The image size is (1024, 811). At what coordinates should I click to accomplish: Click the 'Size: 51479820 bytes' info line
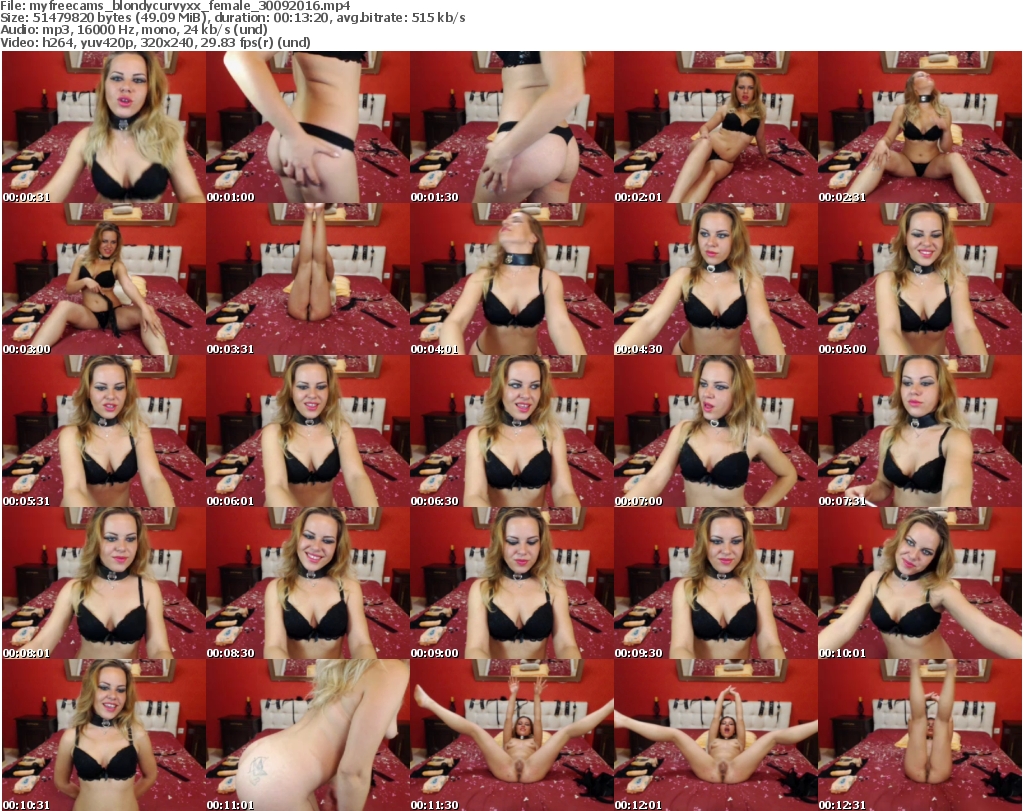tap(232, 18)
